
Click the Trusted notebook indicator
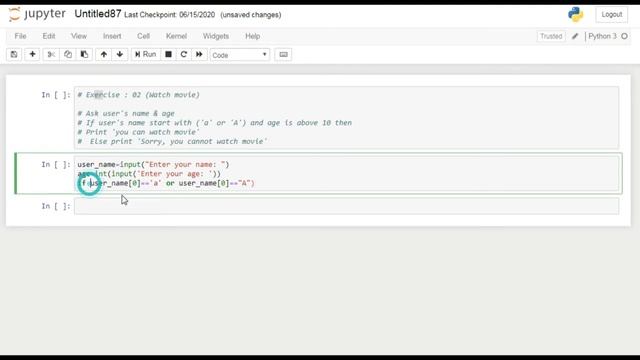point(551,36)
